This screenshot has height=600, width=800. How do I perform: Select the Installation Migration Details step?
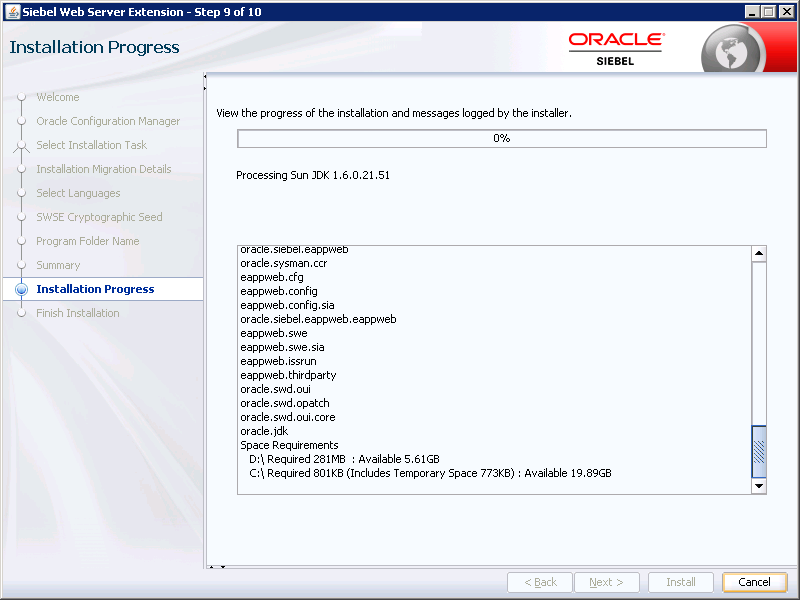pyautogui.click(x=104, y=169)
